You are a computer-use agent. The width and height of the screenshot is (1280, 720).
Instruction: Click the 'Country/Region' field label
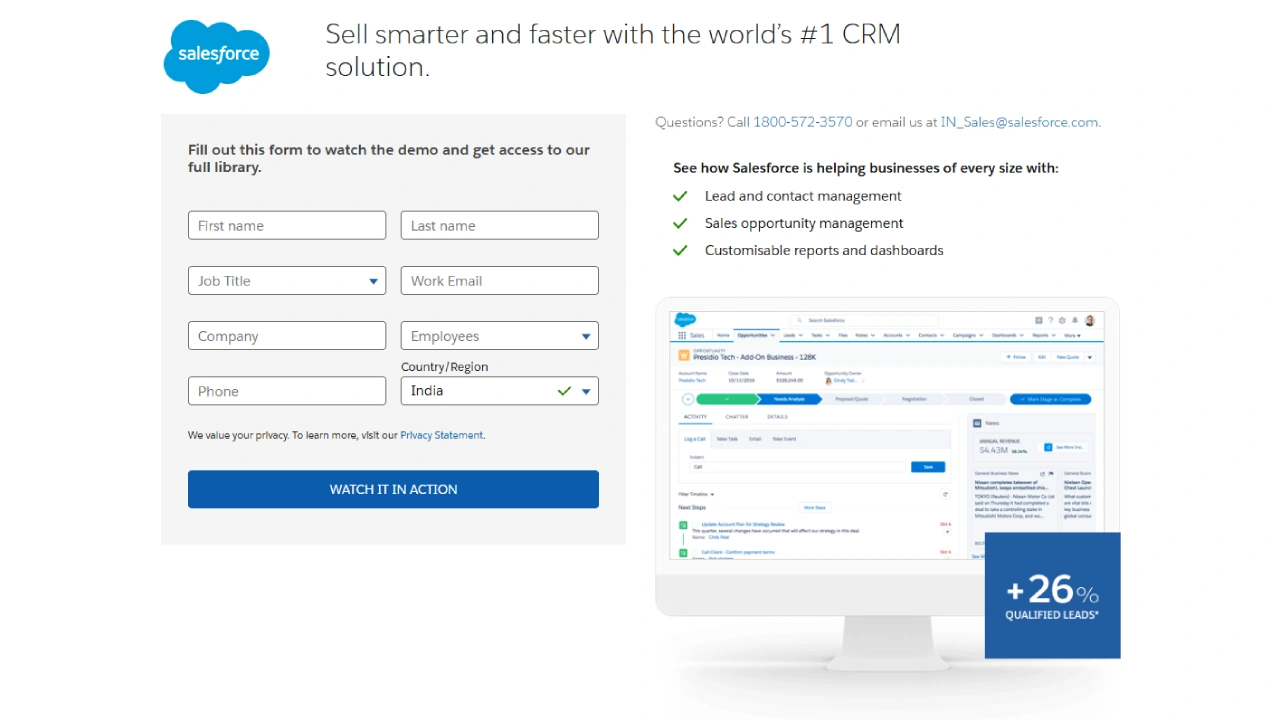(445, 367)
